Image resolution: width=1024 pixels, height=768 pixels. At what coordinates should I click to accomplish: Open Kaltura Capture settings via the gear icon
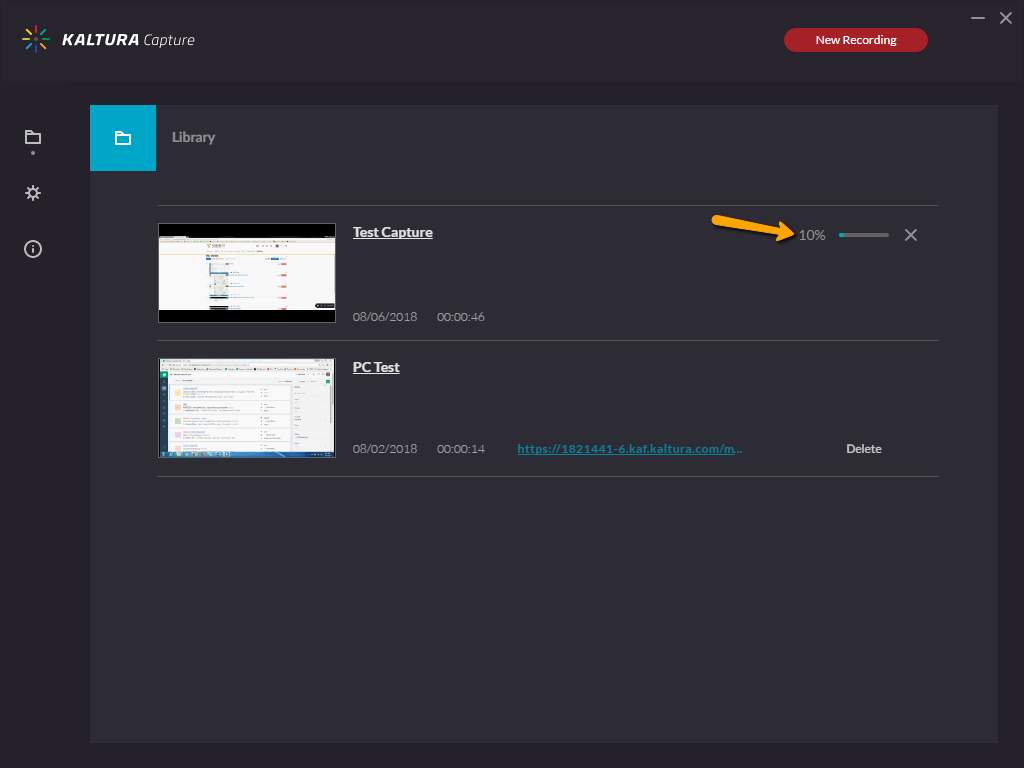(32, 192)
